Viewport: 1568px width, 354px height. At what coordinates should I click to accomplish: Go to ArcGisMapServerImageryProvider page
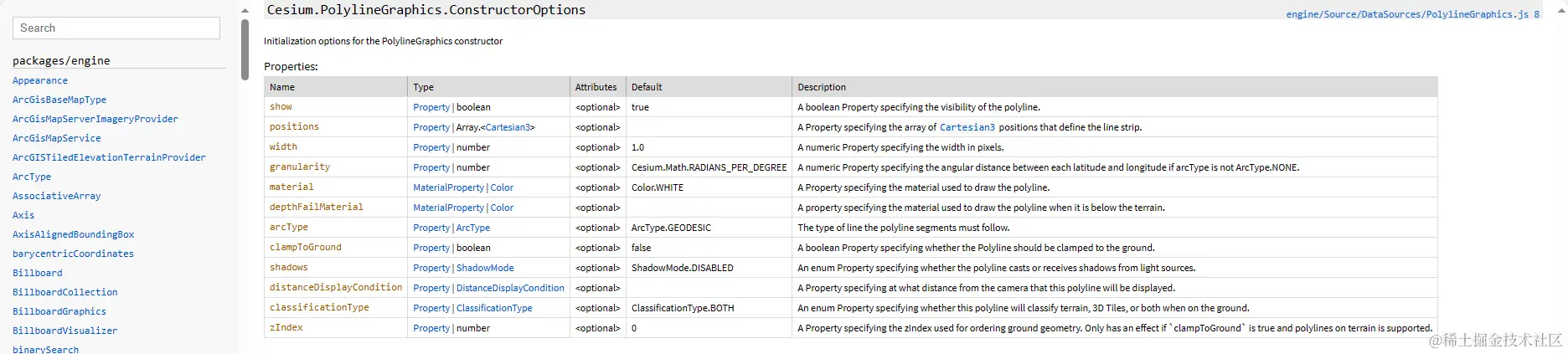click(95, 119)
